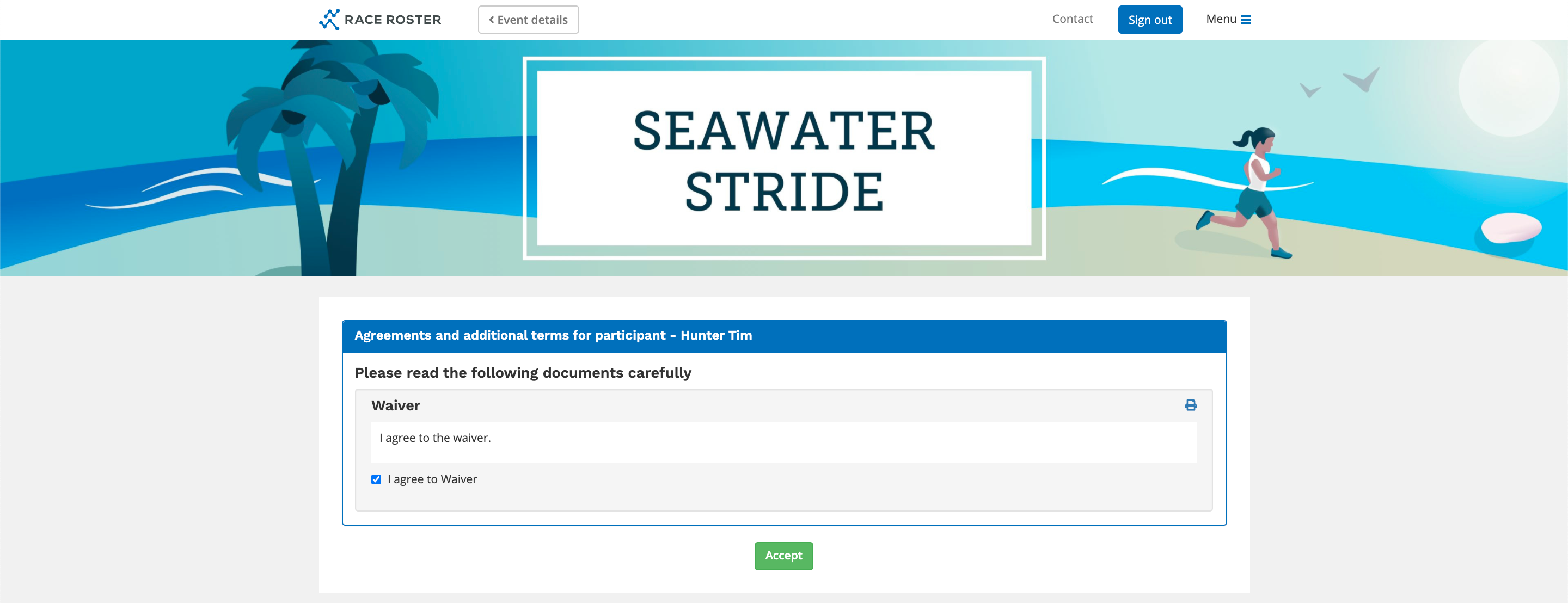The width and height of the screenshot is (1568, 603).
Task: Click the Seawater Stride banner title
Action: pos(783,159)
